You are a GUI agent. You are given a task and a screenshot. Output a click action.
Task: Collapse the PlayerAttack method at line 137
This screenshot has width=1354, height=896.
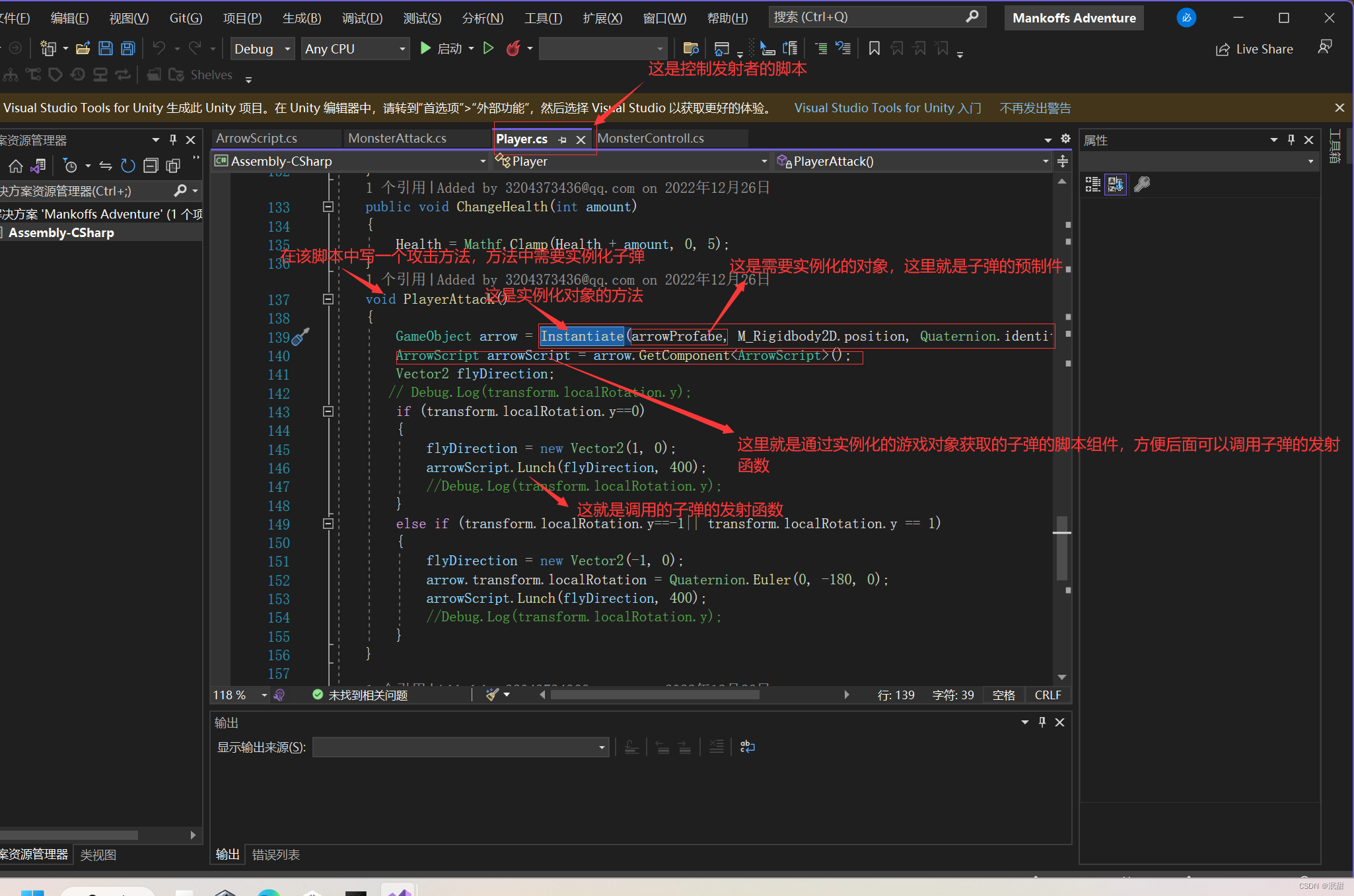pyautogui.click(x=328, y=299)
